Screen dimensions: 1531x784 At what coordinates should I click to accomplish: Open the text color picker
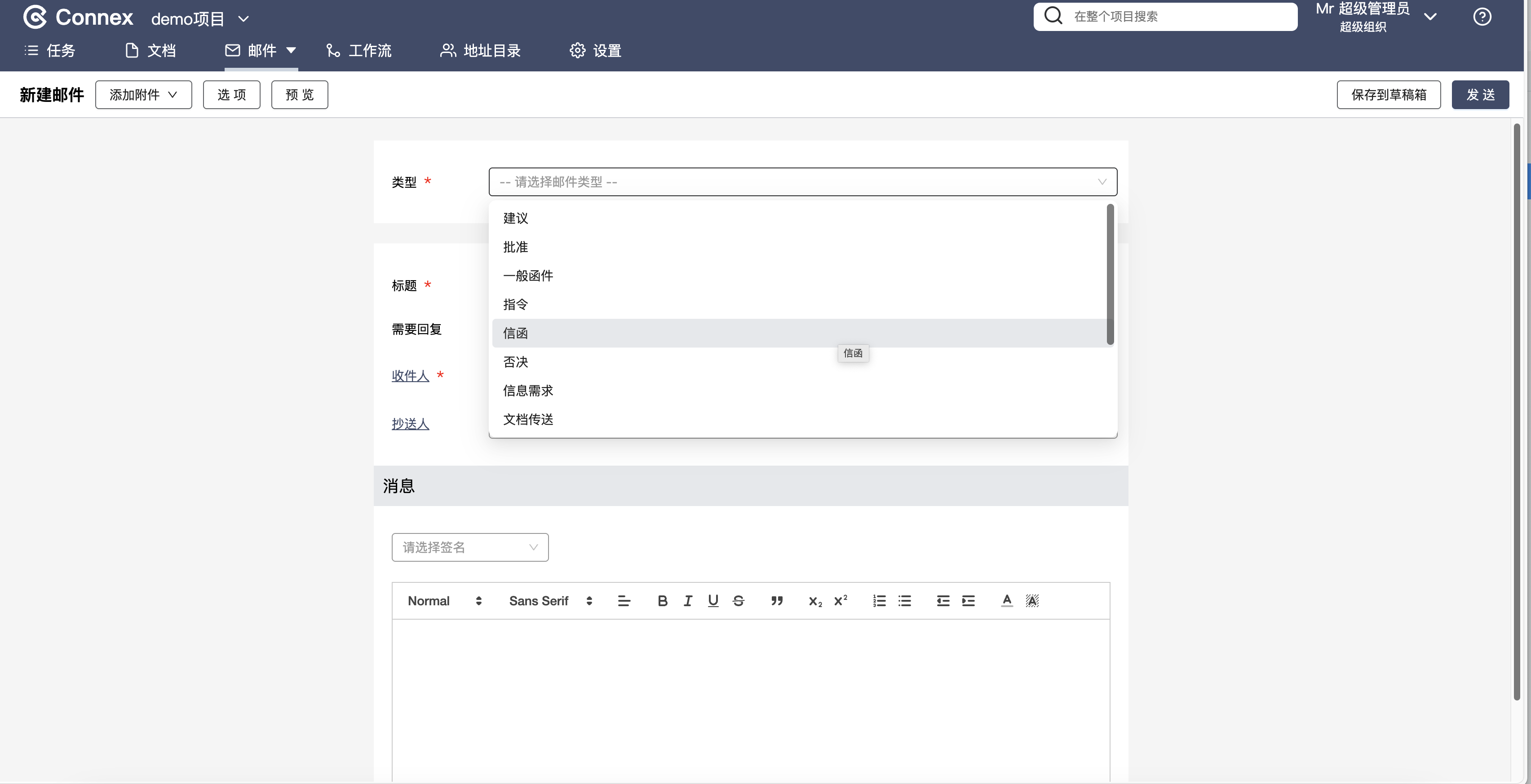point(1007,601)
